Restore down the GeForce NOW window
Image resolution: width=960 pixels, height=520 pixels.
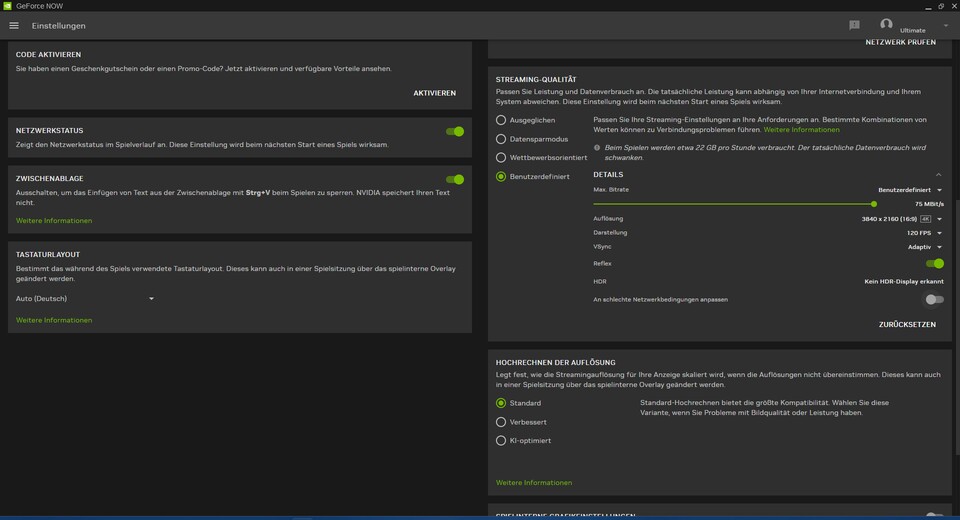(x=941, y=6)
